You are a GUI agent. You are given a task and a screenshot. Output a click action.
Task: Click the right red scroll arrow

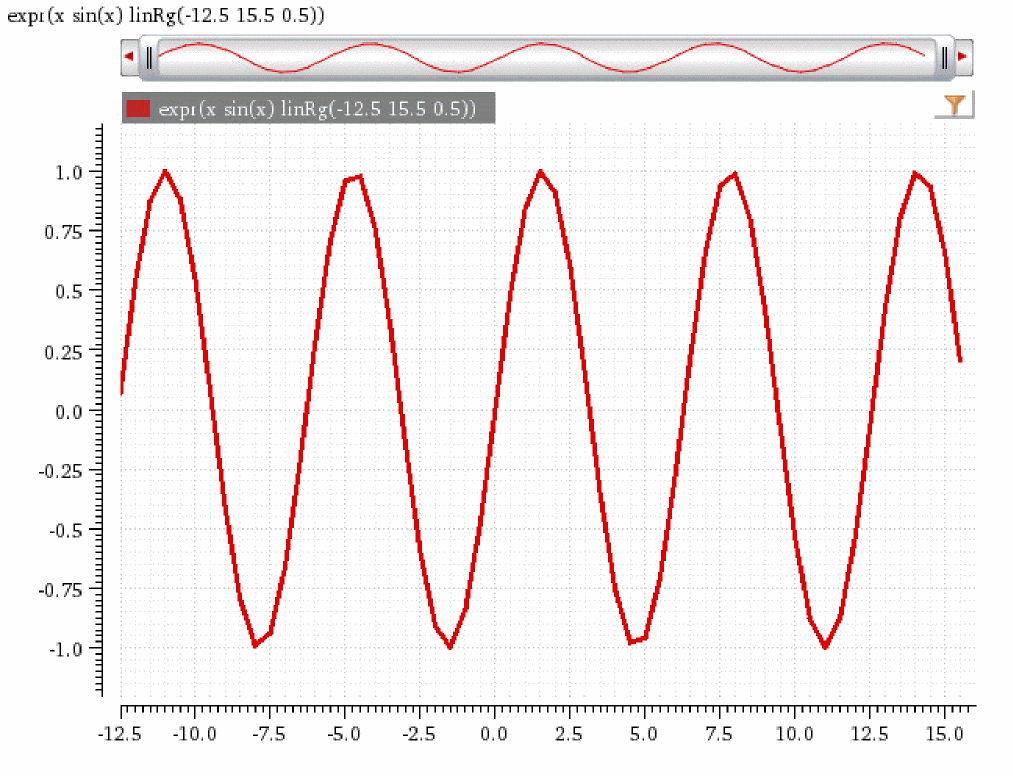click(x=963, y=57)
